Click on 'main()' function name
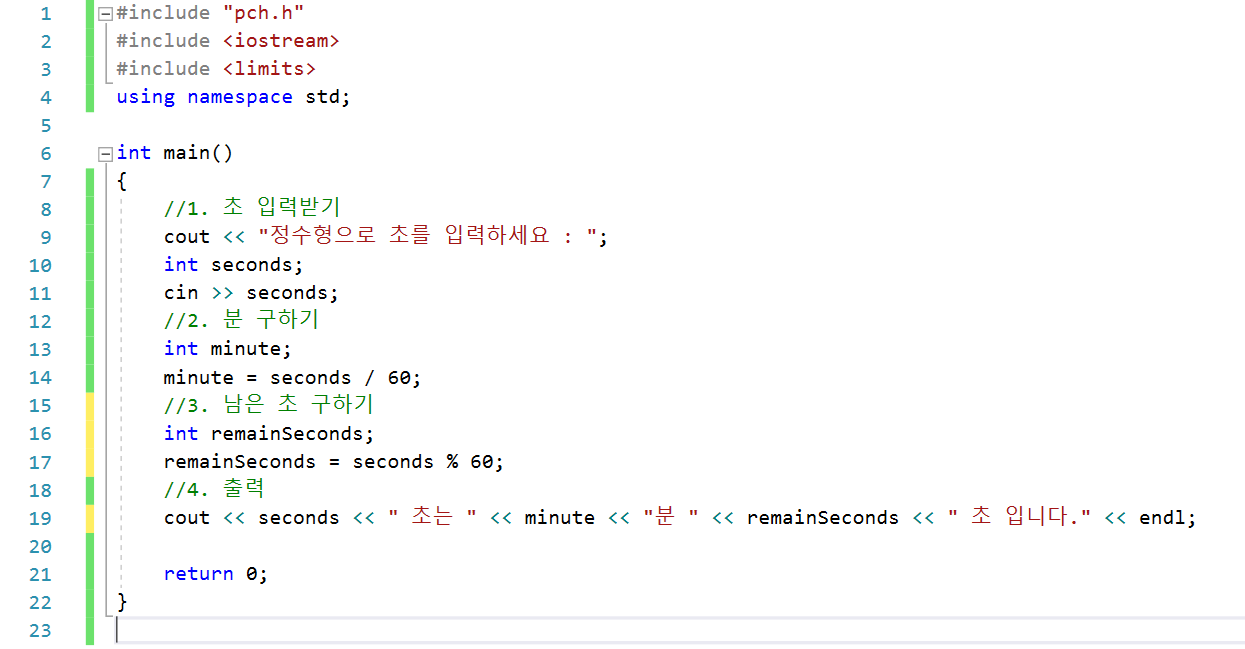 point(198,153)
